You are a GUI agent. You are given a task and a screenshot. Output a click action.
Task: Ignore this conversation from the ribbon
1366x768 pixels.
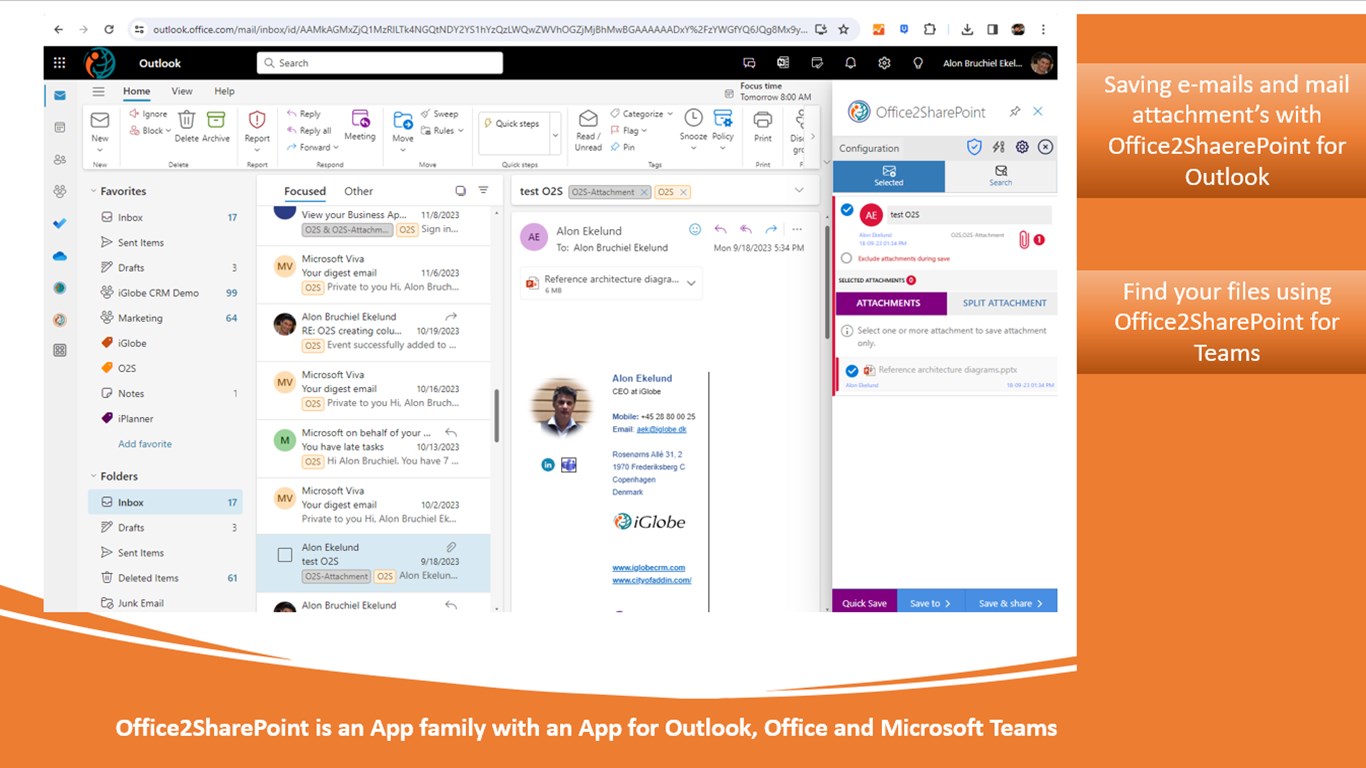point(148,114)
